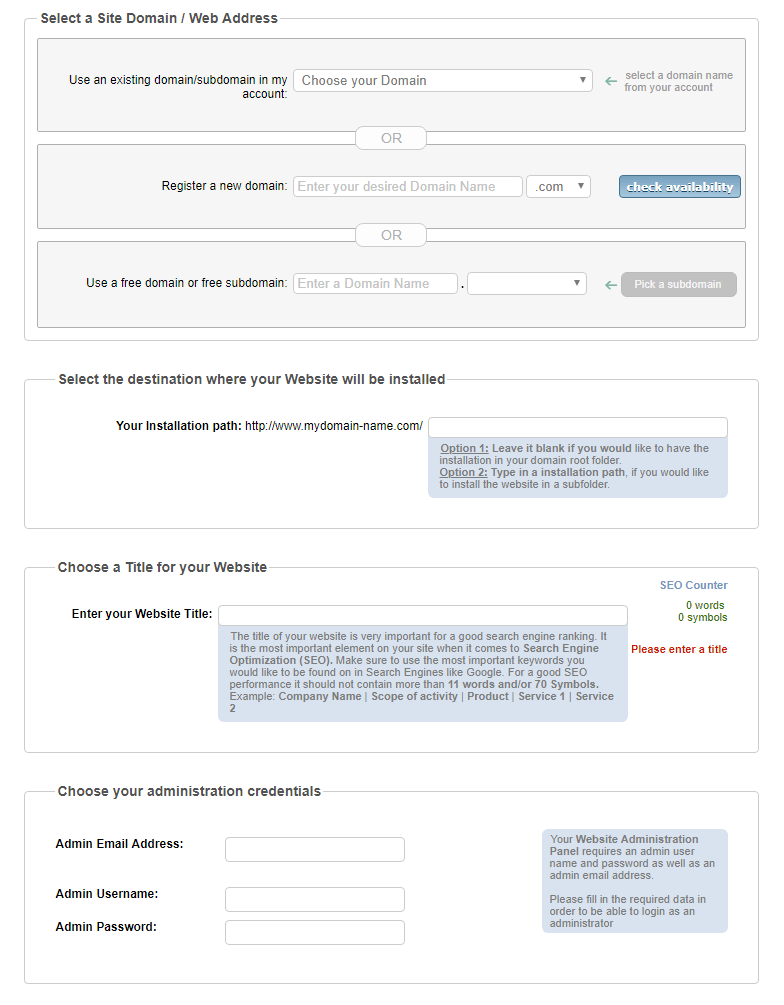Click the underlined "Option 1:" text
The image size is (784, 1005).
point(464,449)
